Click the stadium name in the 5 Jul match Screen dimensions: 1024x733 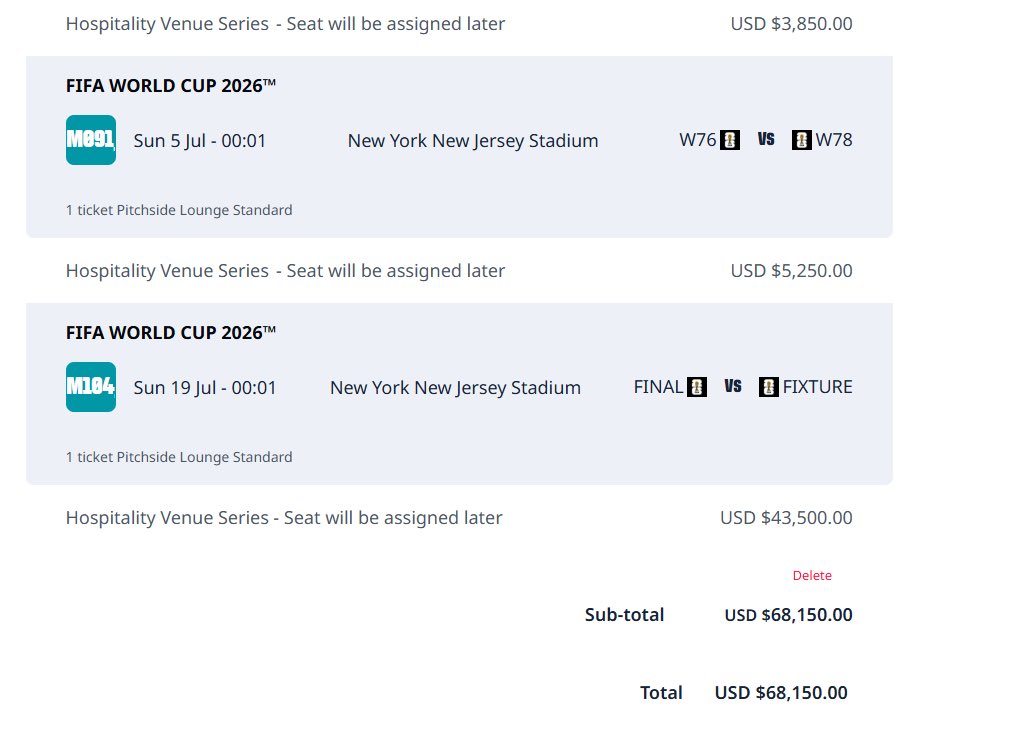(x=473, y=141)
